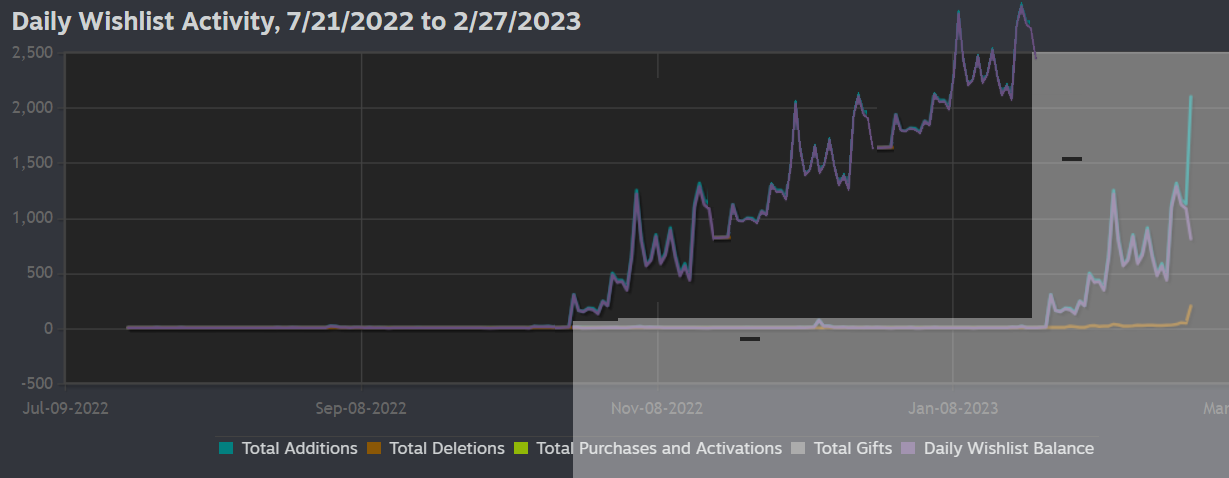The height and width of the screenshot is (478, 1229).
Task: Select the Nov-08-2022 x-axis date label
Action: coord(657,408)
